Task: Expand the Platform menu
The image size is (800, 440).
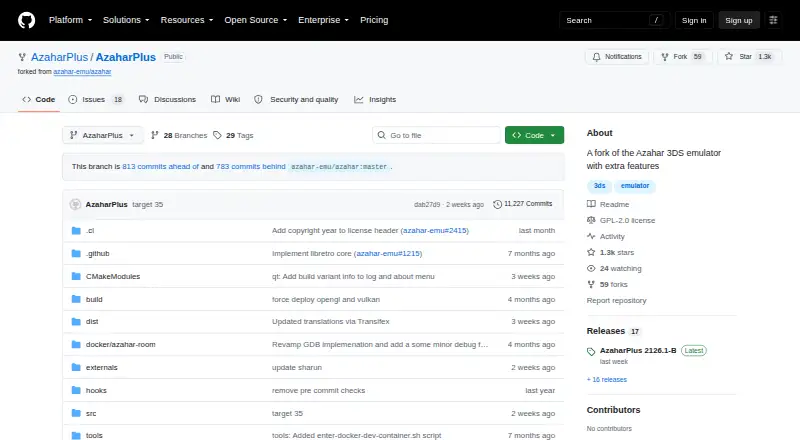Action: [x=70, y=20]
